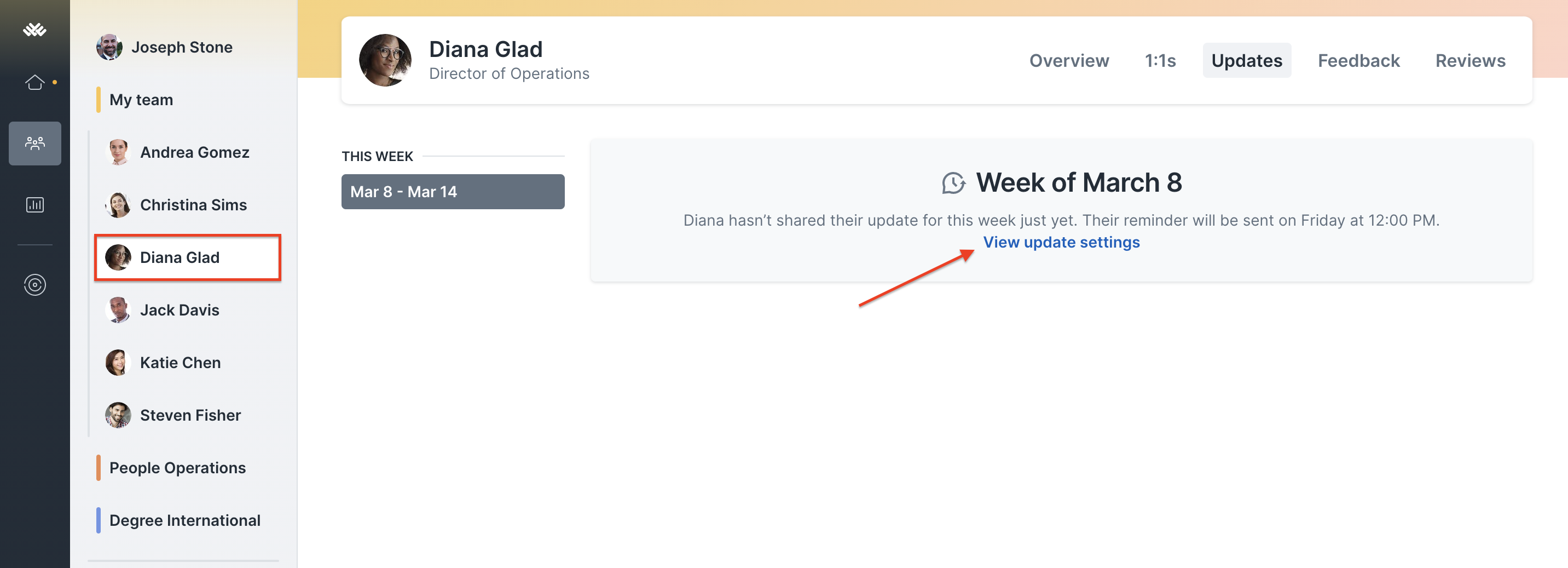The width and height of the screenshot is (1568, 568).
Task: Click the clock icon beside Week of March 8
Action: coord(954,182)
